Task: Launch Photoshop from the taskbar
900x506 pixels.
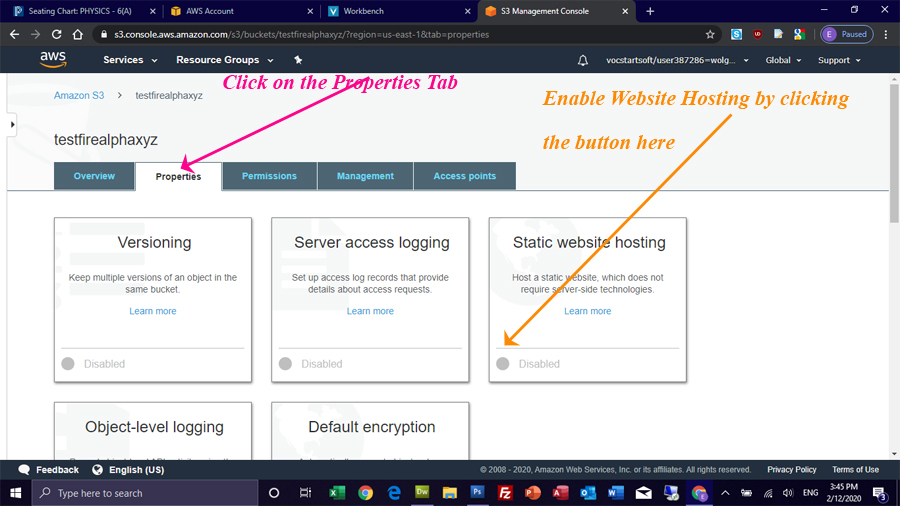Action: click(477, 493)
